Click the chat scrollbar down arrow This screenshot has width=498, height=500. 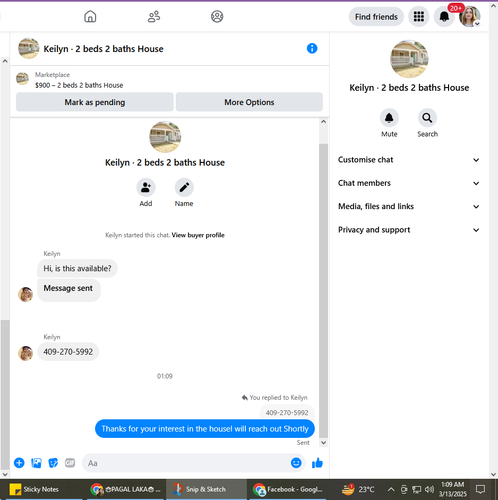pyautogui.click(x=323, y=442)
